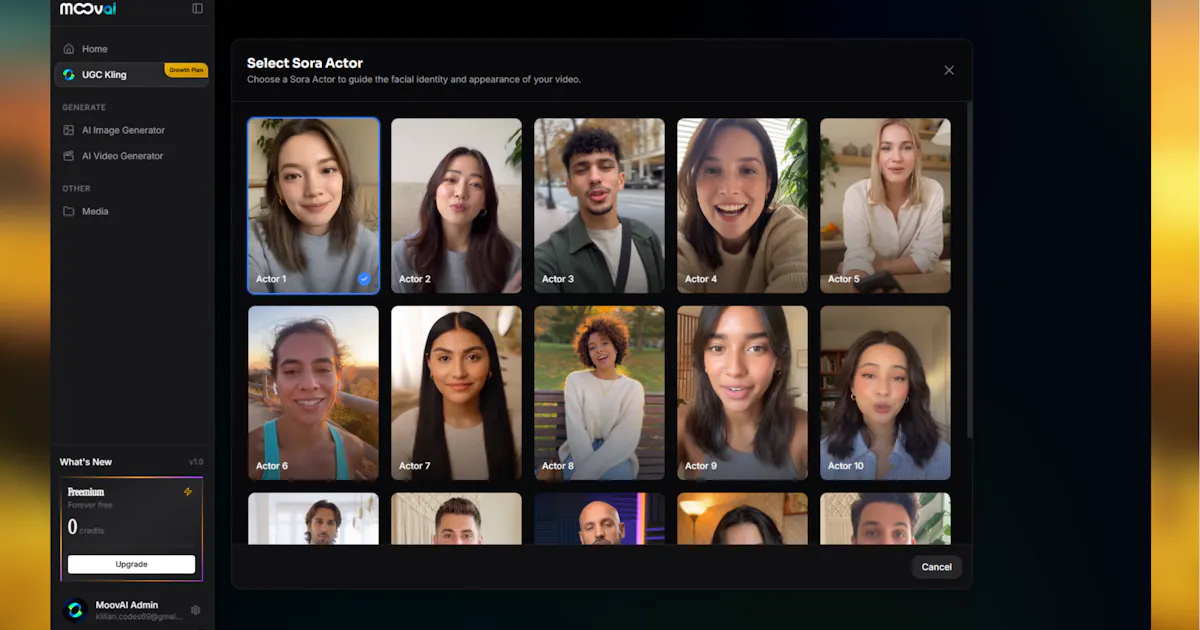Screen dimensions: 1200x630
Task: Click the AI Image Generator icon
Action: (68, 130)
